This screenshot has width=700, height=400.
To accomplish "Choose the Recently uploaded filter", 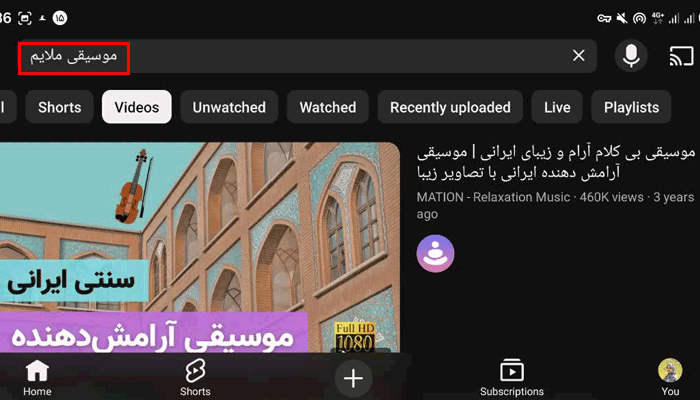I will 450,107.
